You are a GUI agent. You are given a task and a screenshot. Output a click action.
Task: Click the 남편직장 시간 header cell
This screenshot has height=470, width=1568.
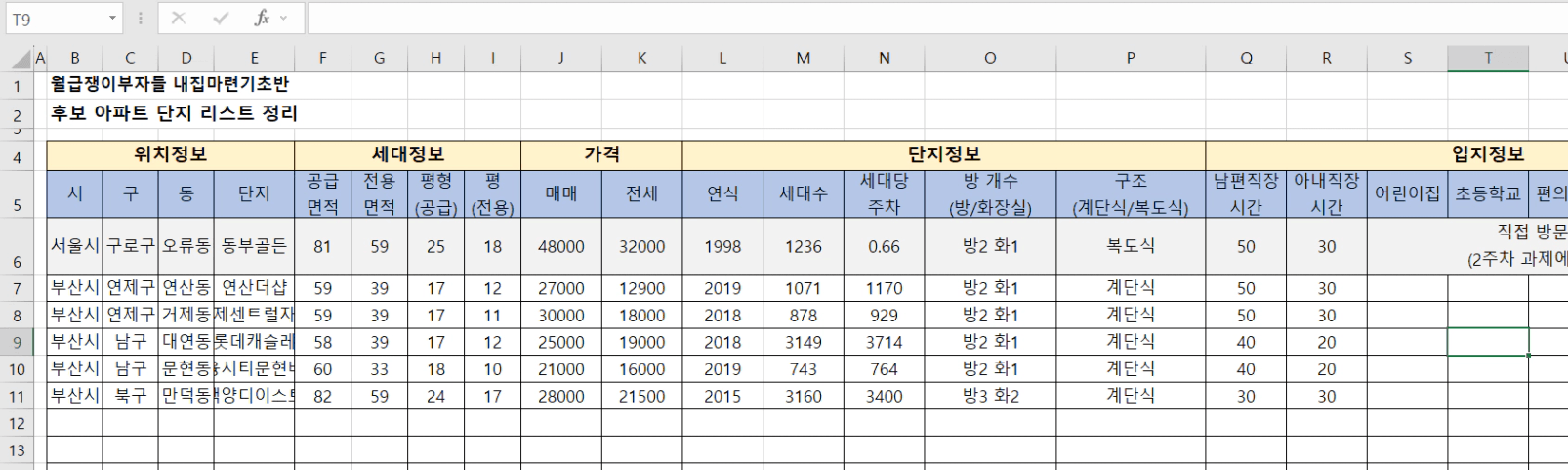click(1246, 193)
